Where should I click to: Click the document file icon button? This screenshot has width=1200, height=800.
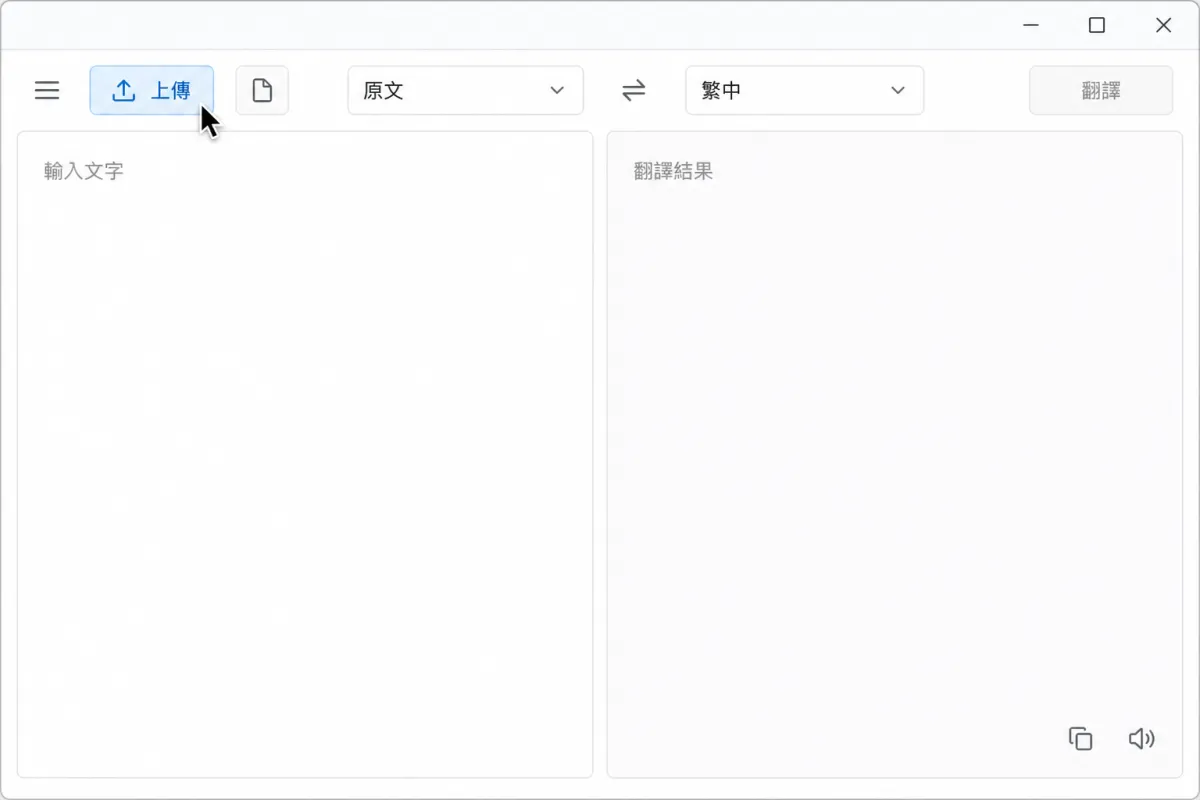(x=262, y=91)
